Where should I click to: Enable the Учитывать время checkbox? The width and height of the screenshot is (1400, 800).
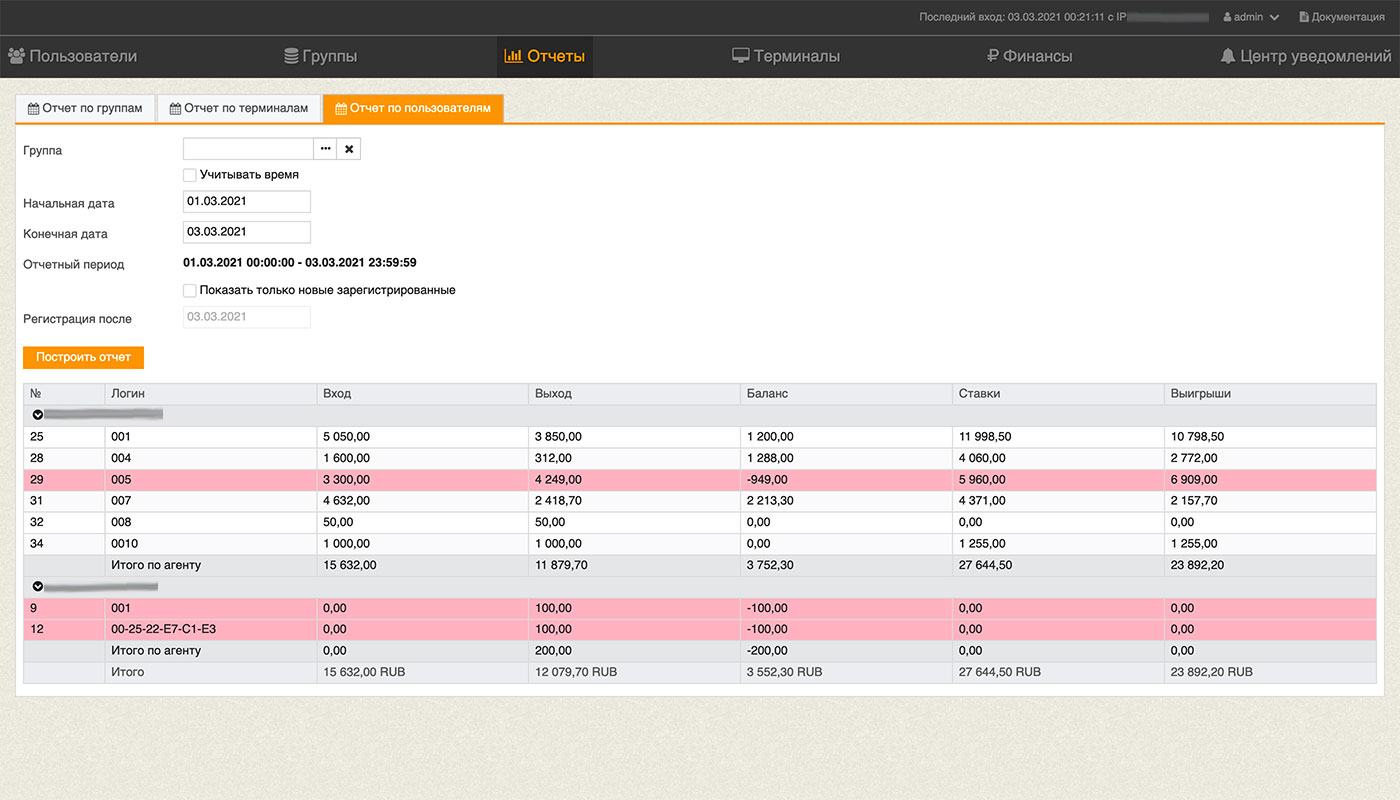coord(190,175)
